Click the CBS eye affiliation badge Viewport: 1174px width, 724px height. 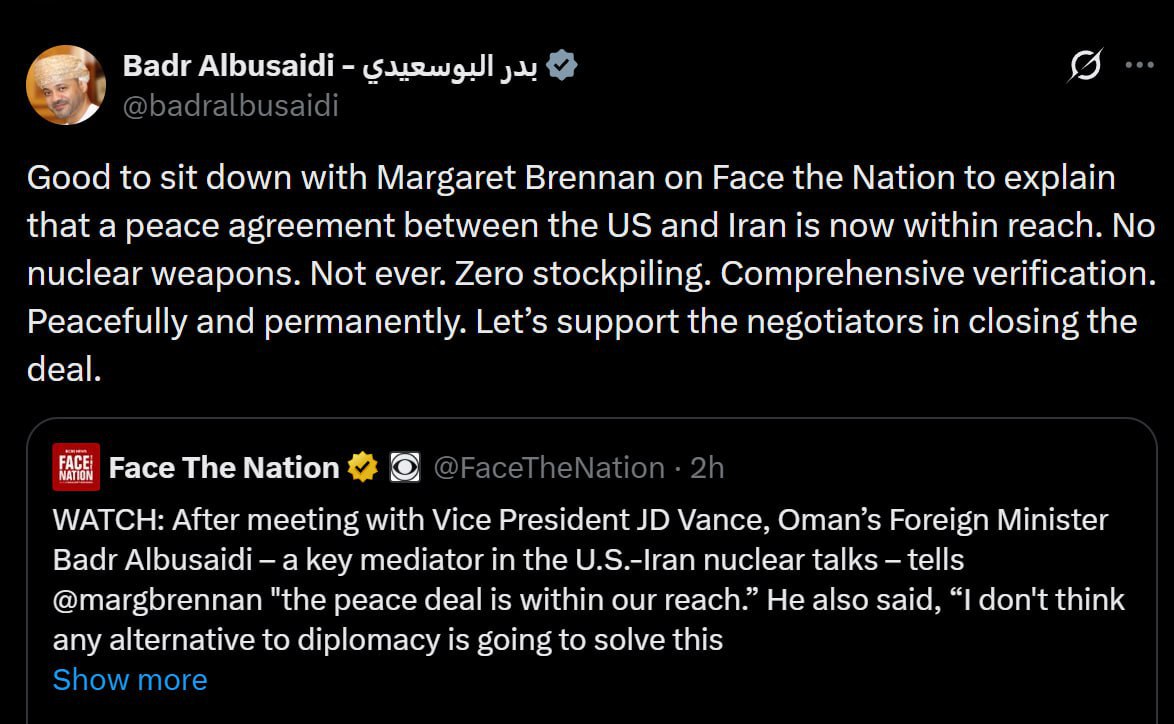[x=404, y=467]
